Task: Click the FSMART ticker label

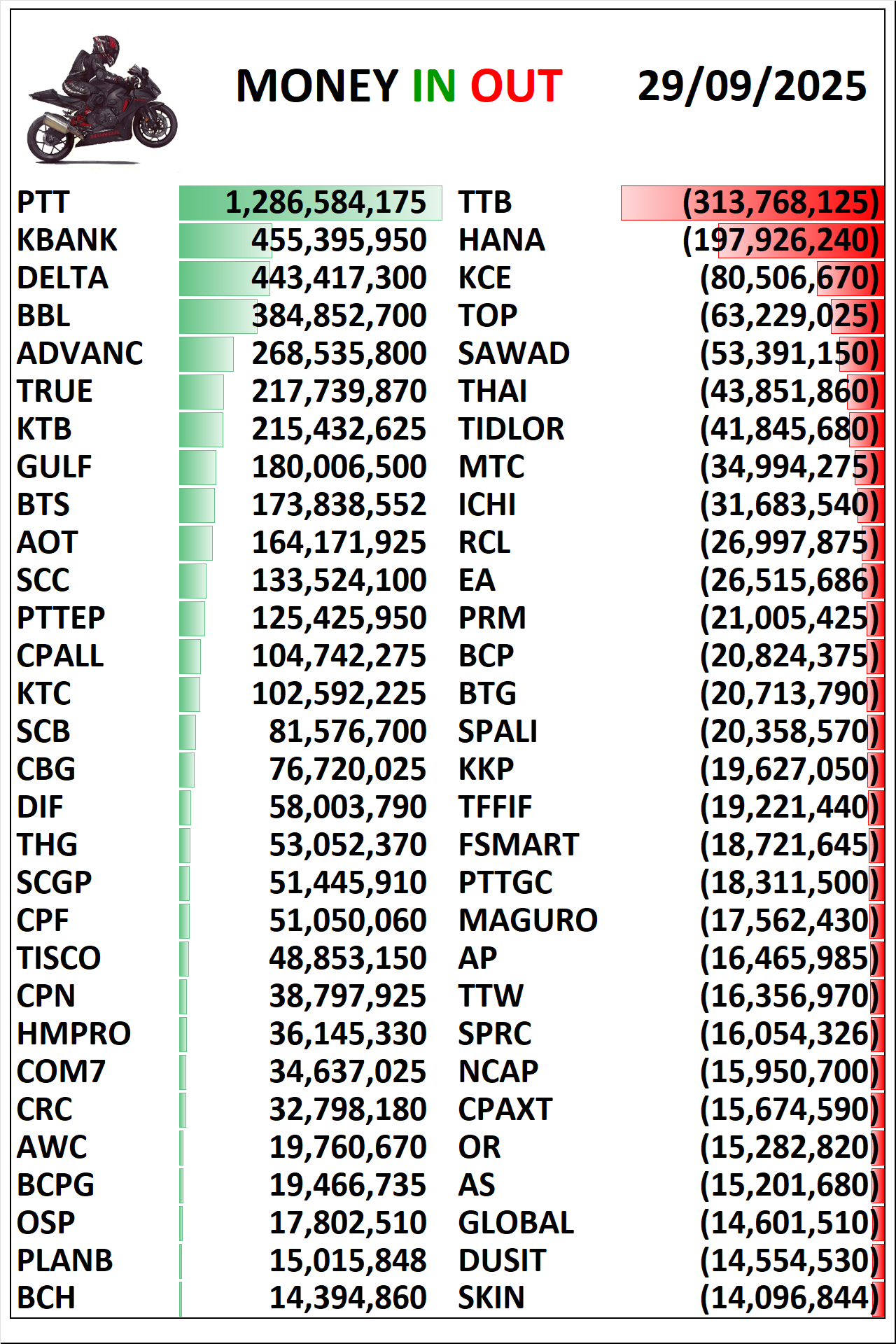Action: (519, 846)
